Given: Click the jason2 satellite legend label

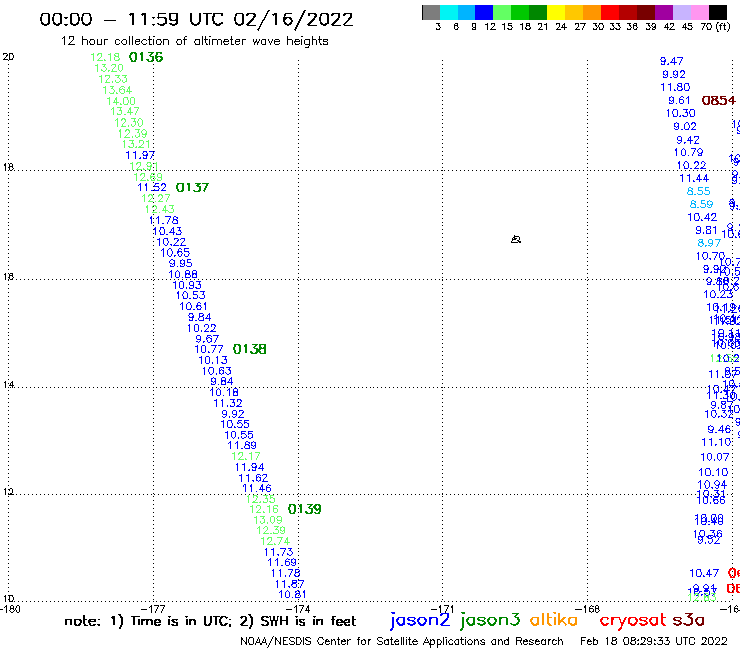Looking at the screenshot, I should point(420,620).
